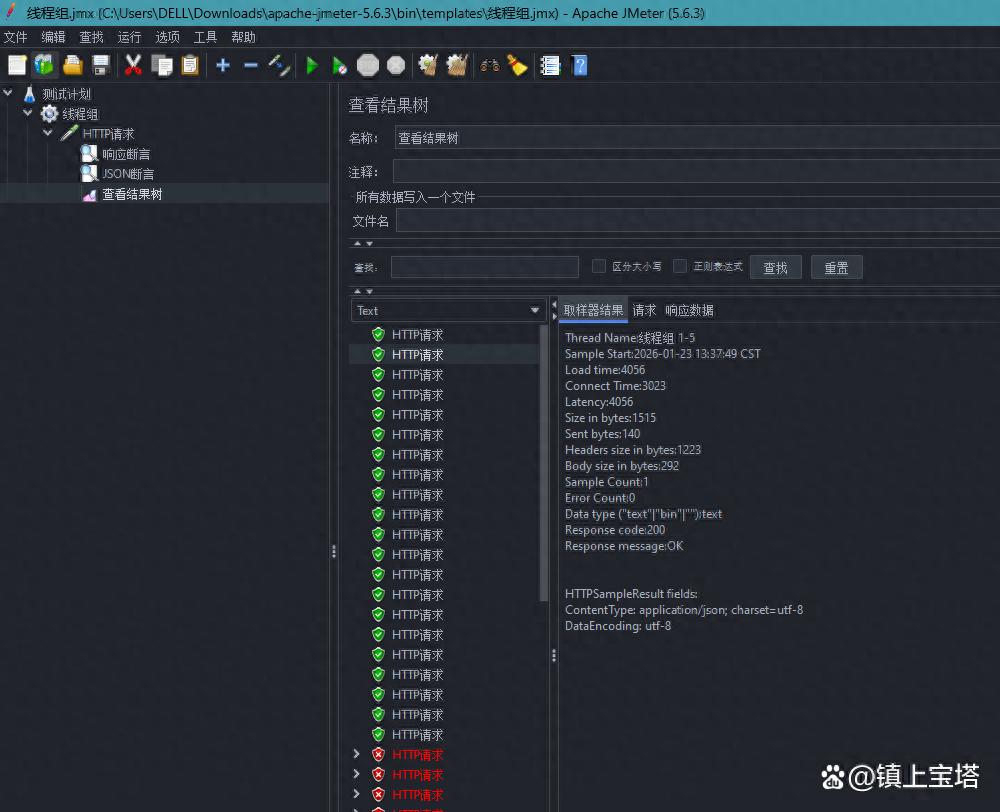This screenshot has height=812, width=1000.
Task: Click the 查找 search button
Action: click(776, 267)
